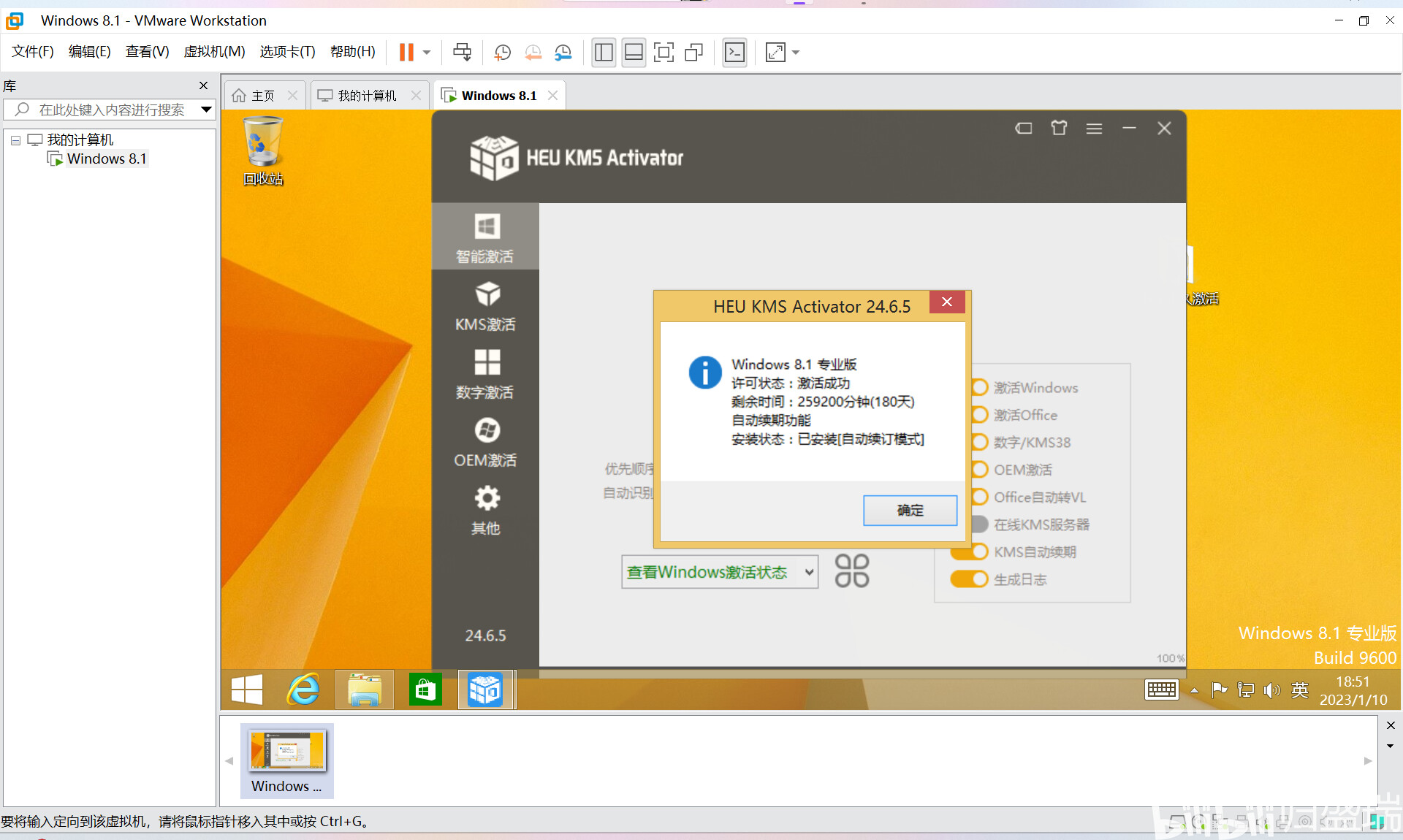Click the 英 input language indicator

click(1300, 690)
